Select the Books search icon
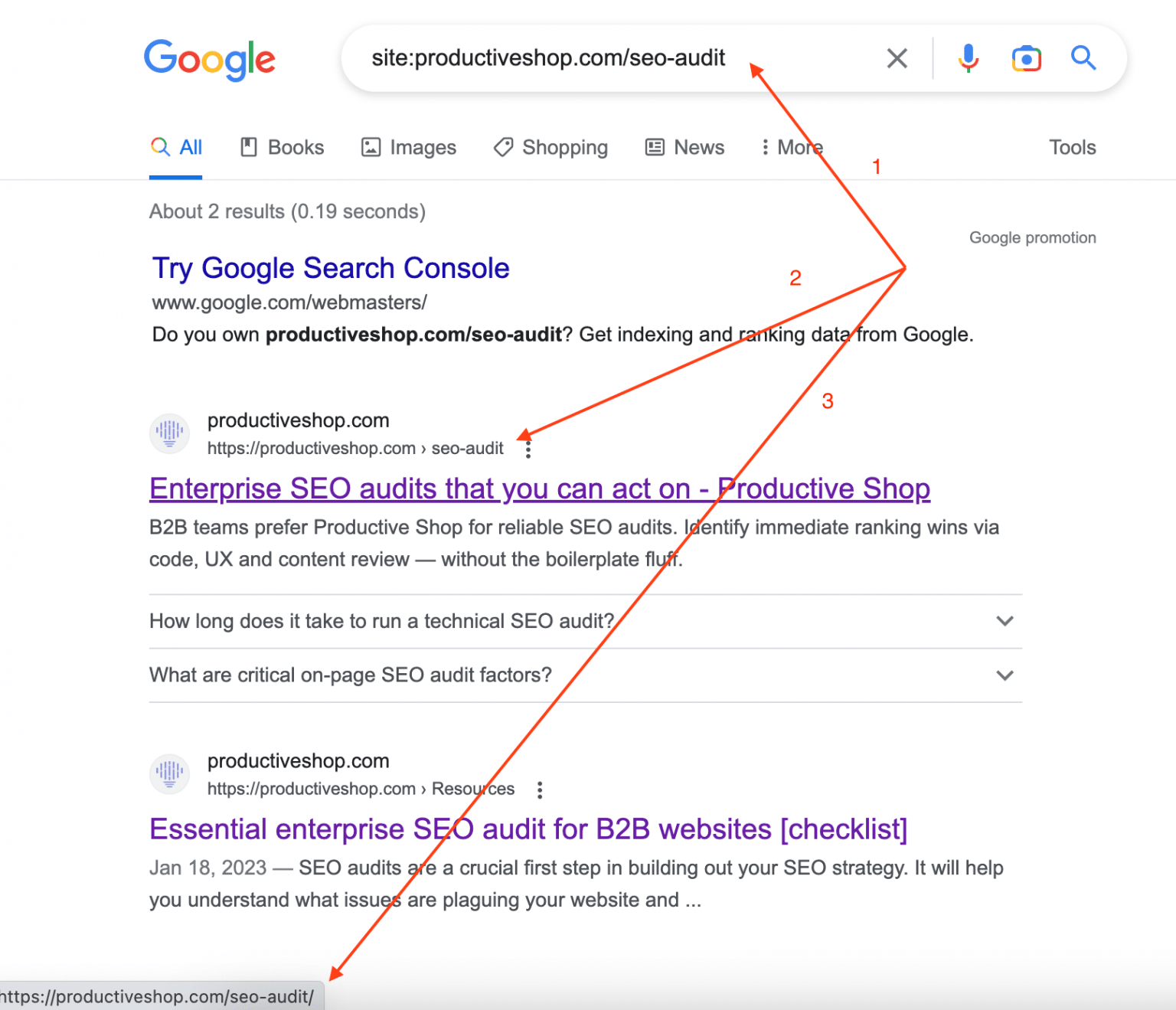 point(249,146)
